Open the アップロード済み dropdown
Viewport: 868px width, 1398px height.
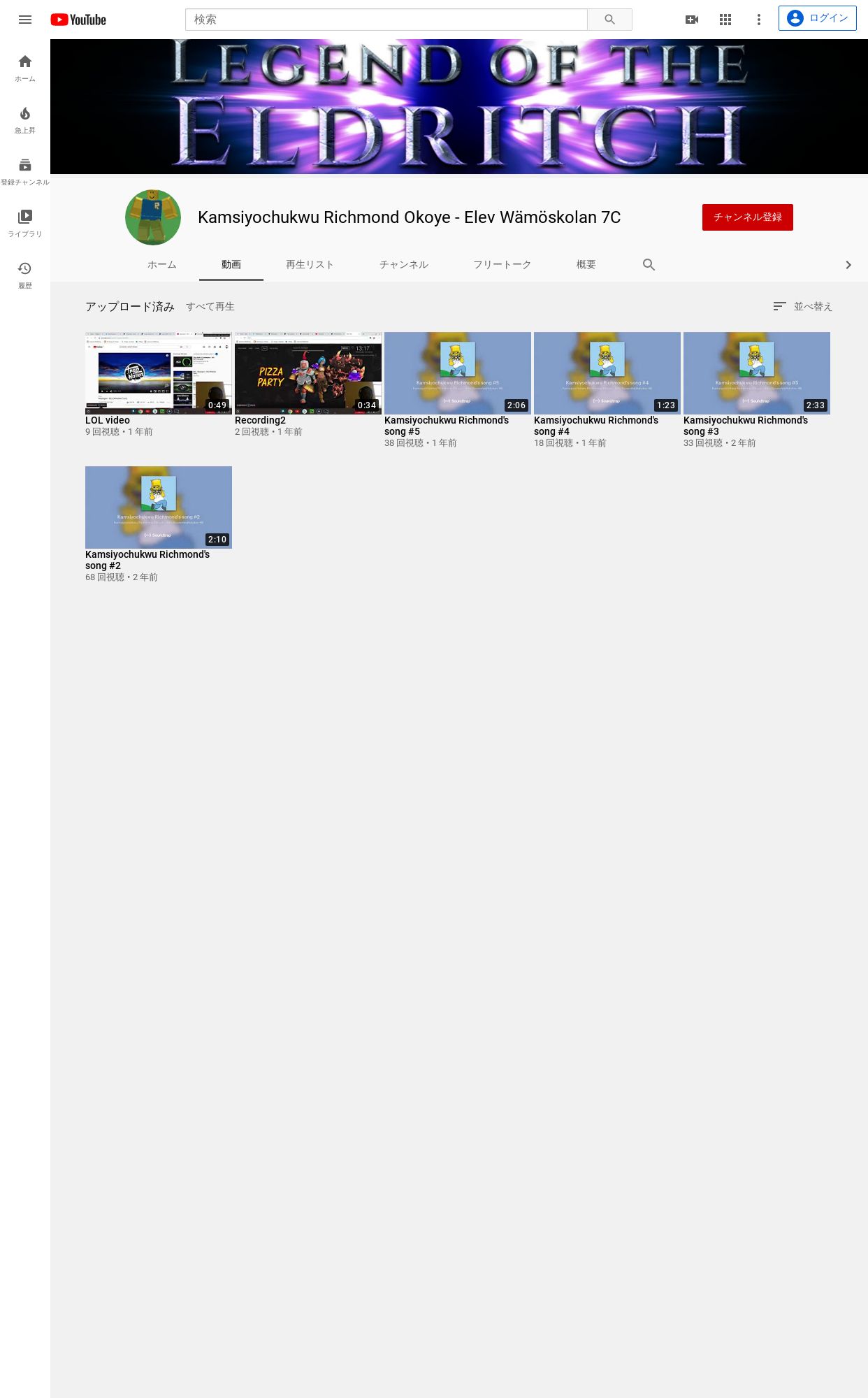[130, 307]
